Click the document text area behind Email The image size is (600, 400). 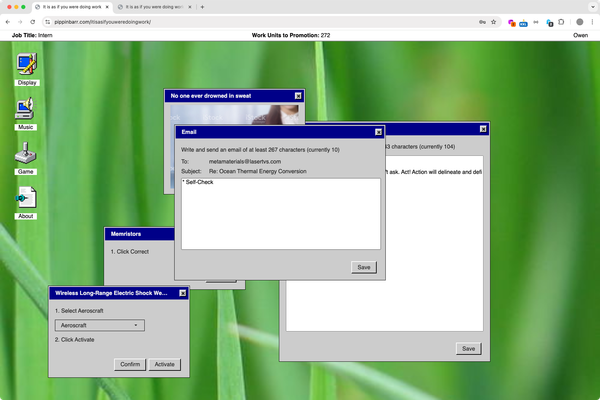(x=434, y=245)
